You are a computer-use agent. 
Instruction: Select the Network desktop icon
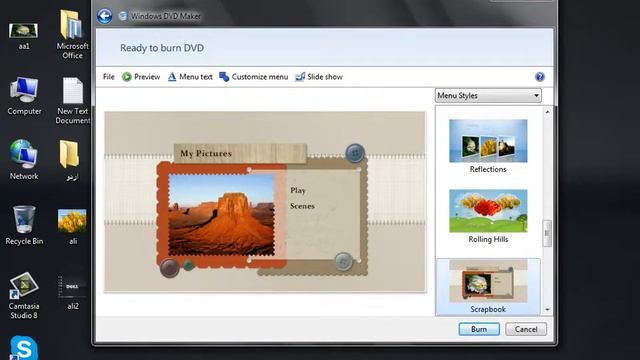coord(24,160)
